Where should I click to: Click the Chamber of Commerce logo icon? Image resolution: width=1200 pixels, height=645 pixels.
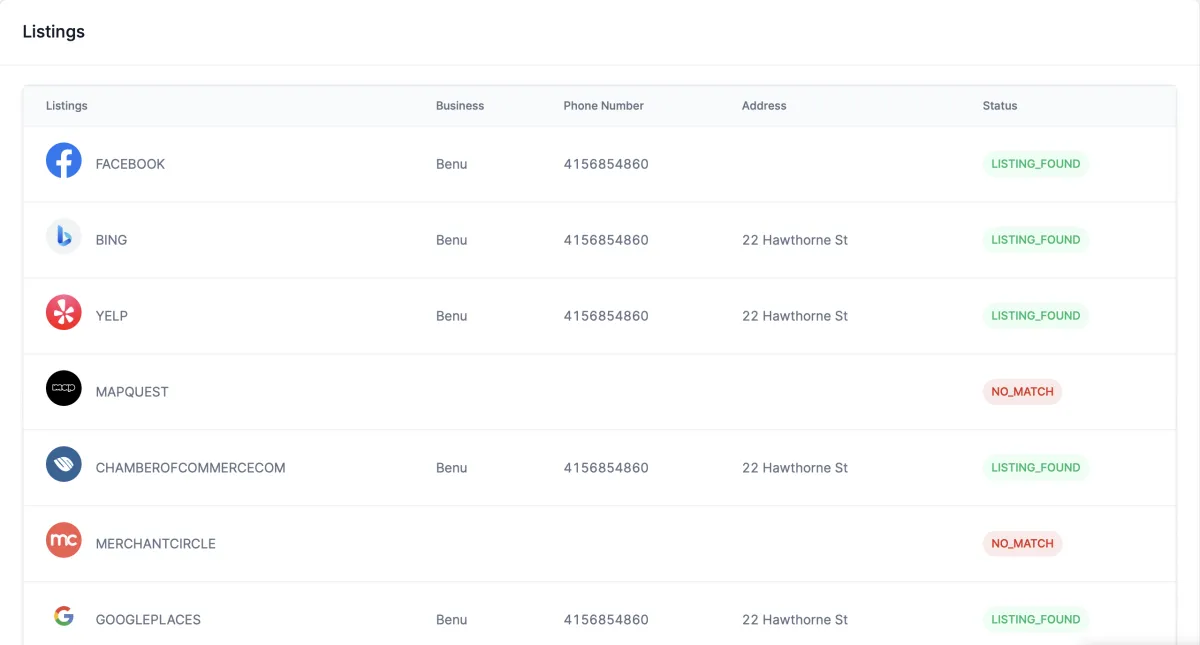pyautogui.click(x=64, y=464)
